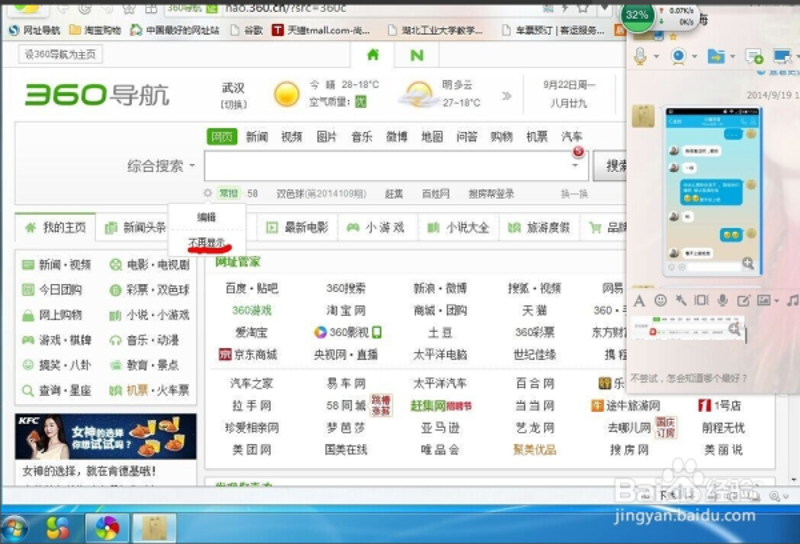Open dropdown arrow next to send file icon
This screenshot has height=544, width=800.
[733, 57]
